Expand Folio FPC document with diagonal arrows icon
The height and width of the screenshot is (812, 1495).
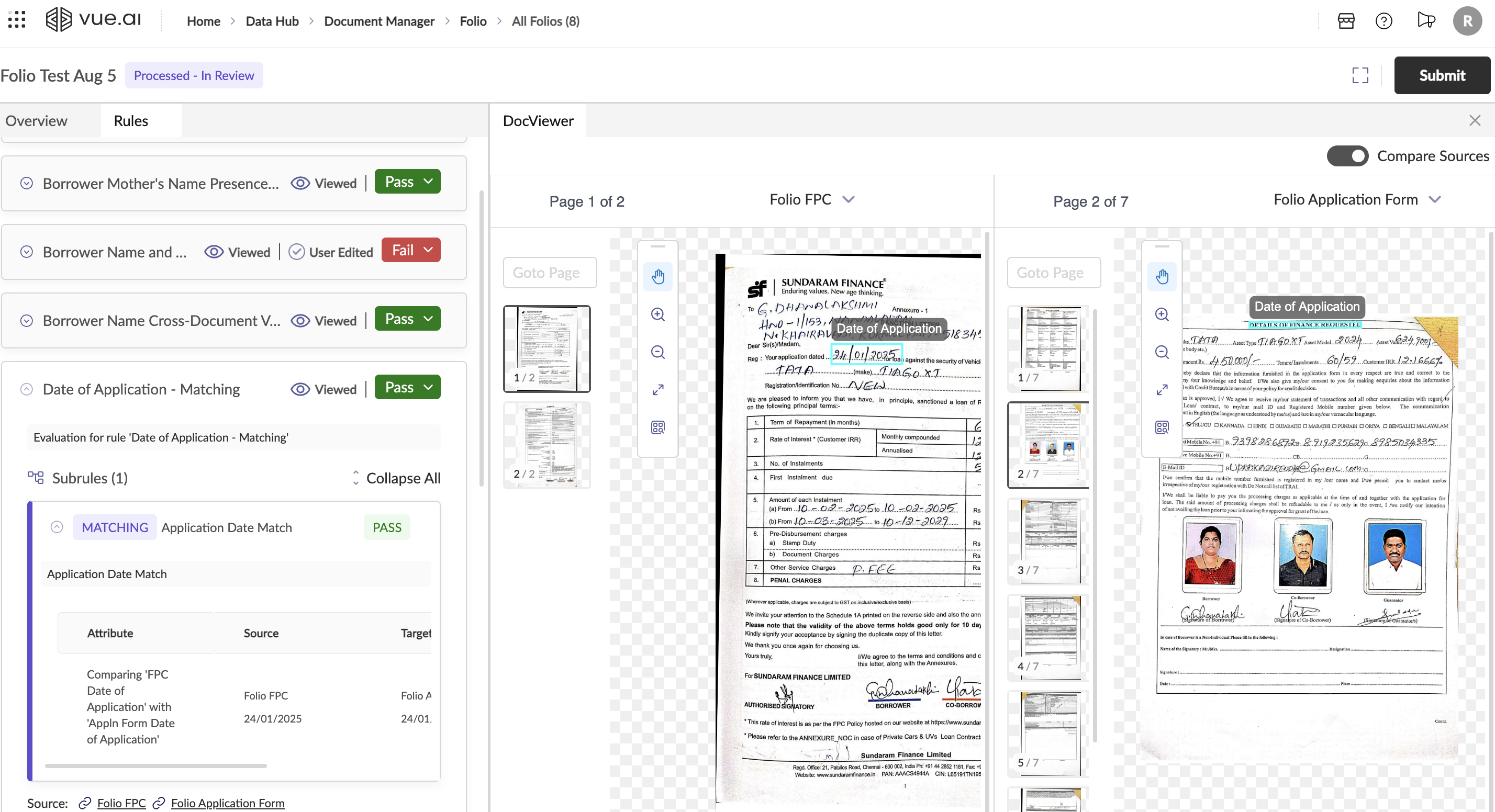pyautogui.click(x=657, y=389)
